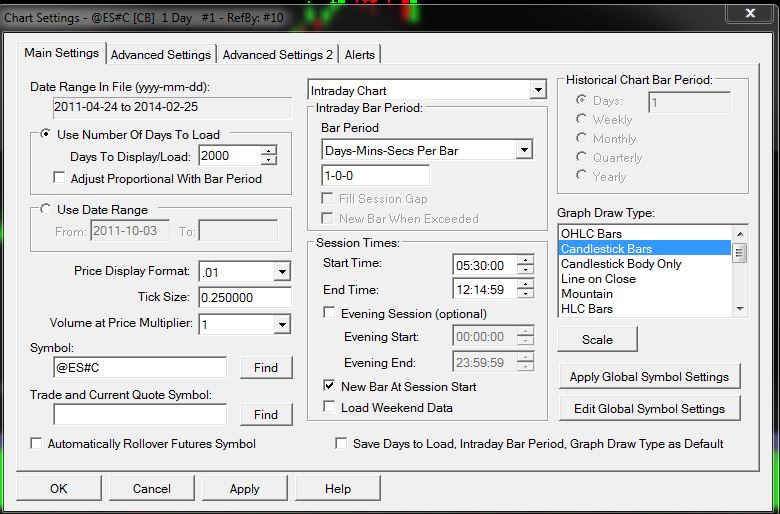Select OHLC Bars graph draw type
This screenshot has width=780, height=514.
tap(645, 233)
